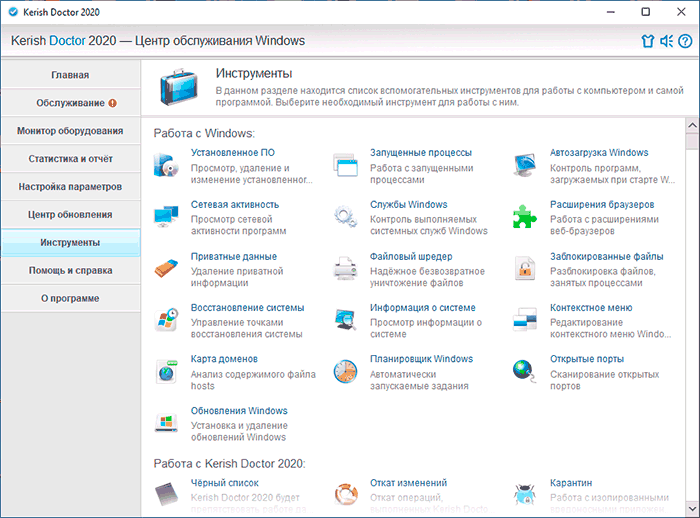Open Расширения браузеров link

(602, 205)
